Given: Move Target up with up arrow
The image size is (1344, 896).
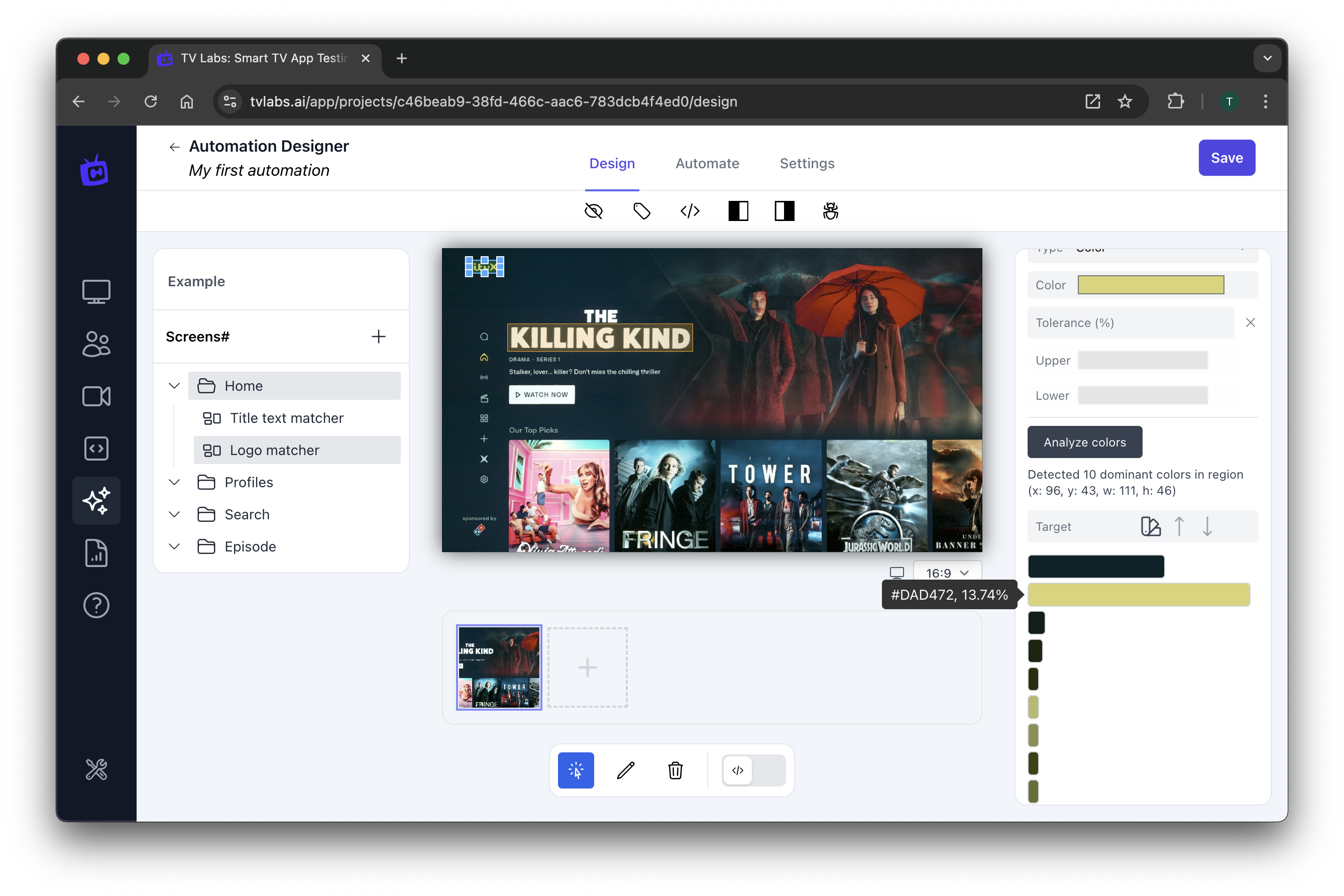Looking at the screenshot, I should coord(1179,526).
